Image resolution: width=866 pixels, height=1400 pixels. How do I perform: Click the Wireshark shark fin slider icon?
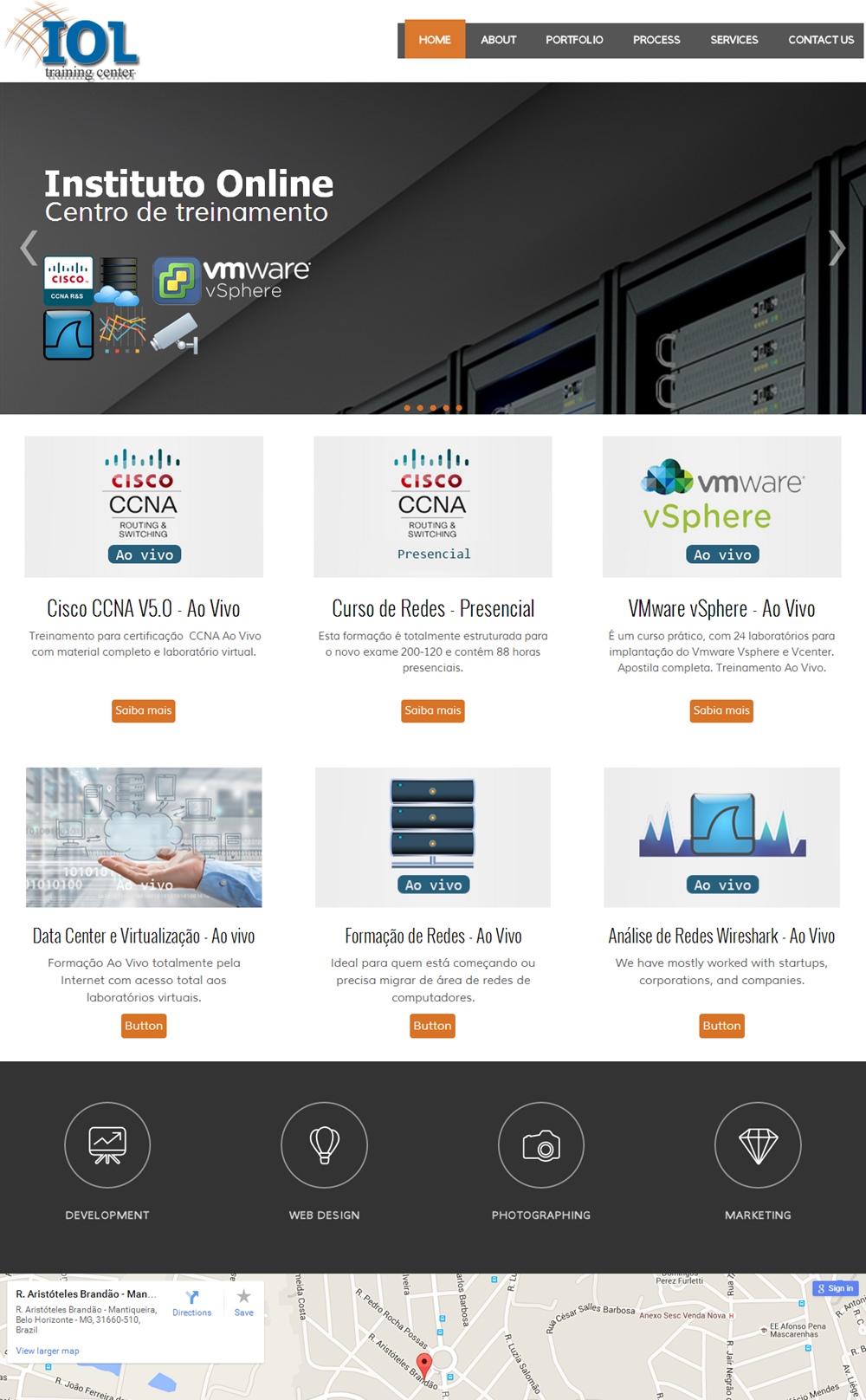tap(68, 335)
